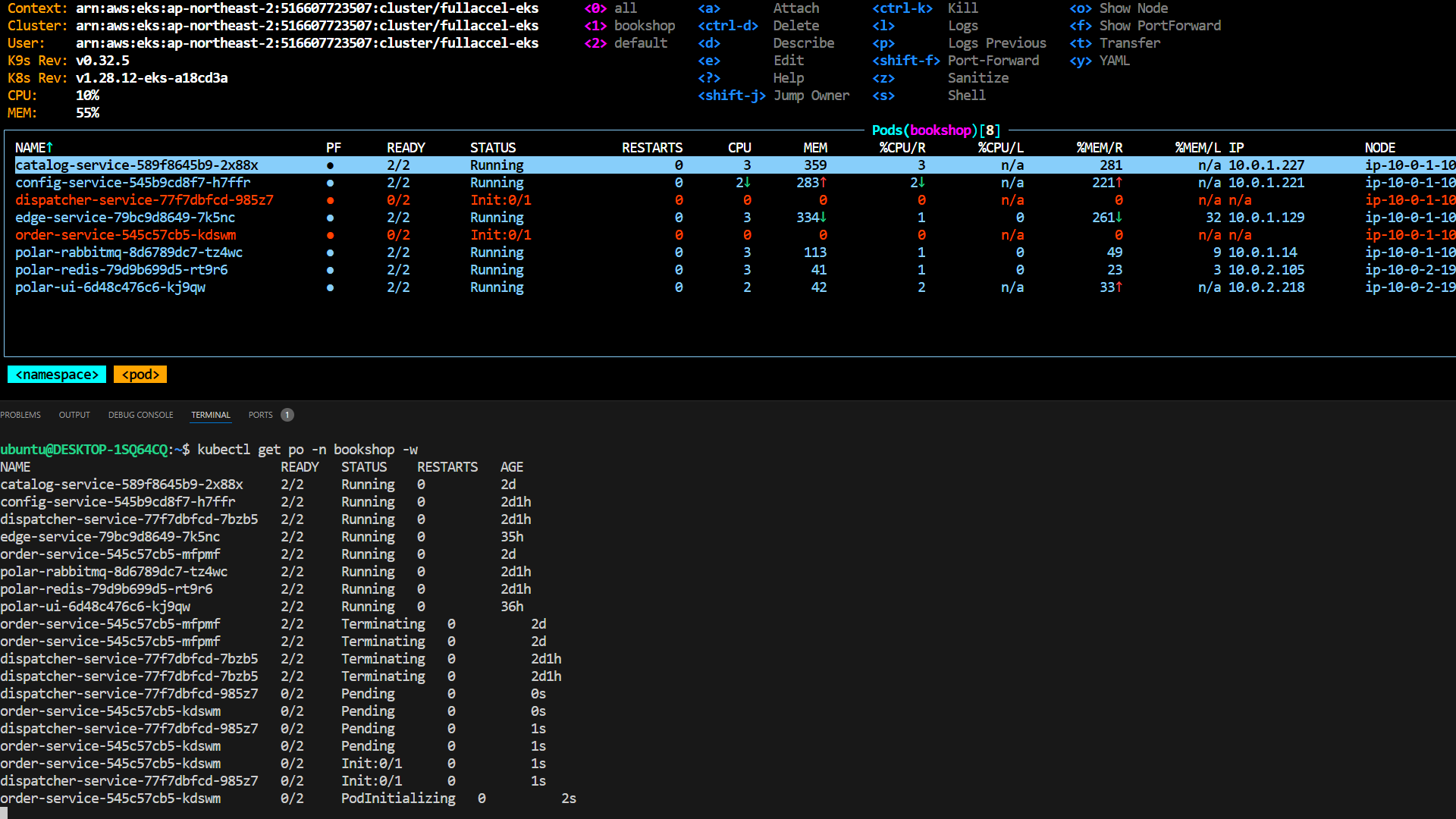This screenshot has width=1456, height=819.
Task: Select the bookshop namespace shortcut
Action: [x=644, y=26]
